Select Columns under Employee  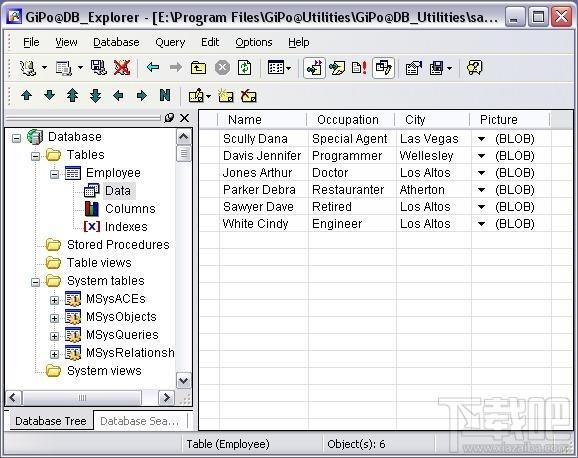pyautogui.click(x=130, y=209)
